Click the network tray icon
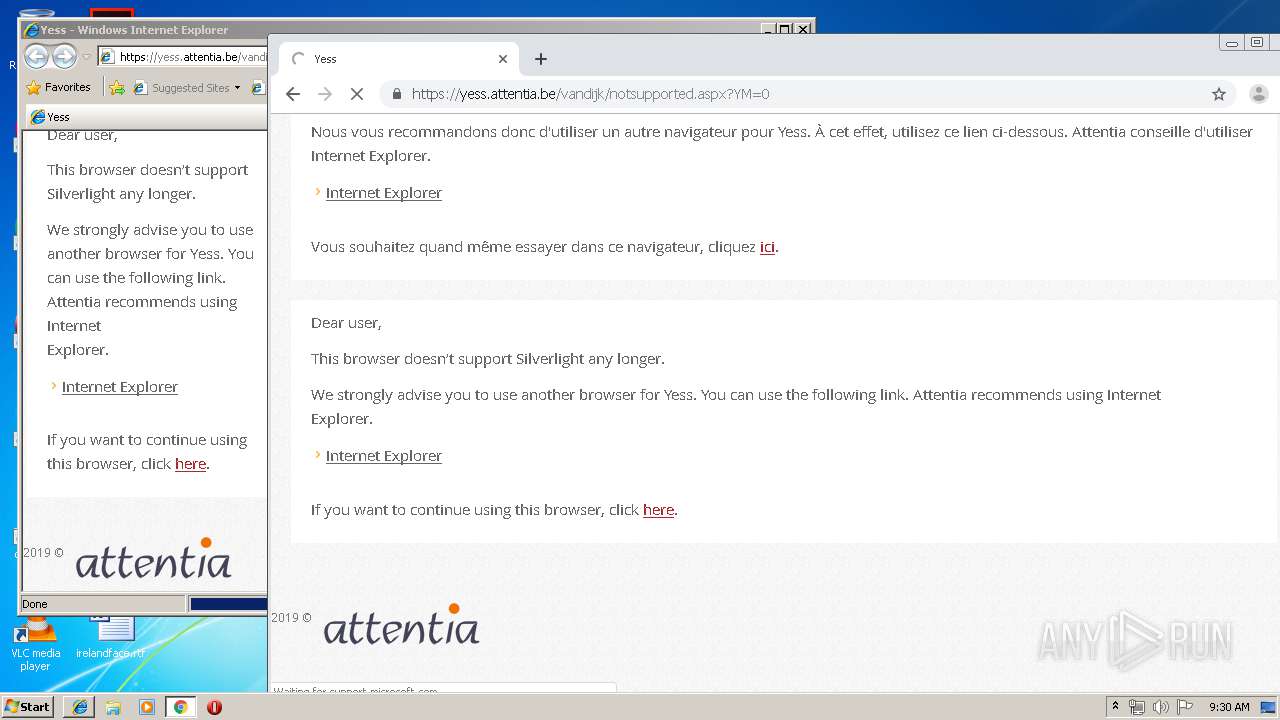Screen dimensions: 1280x720 point(1137,707)
